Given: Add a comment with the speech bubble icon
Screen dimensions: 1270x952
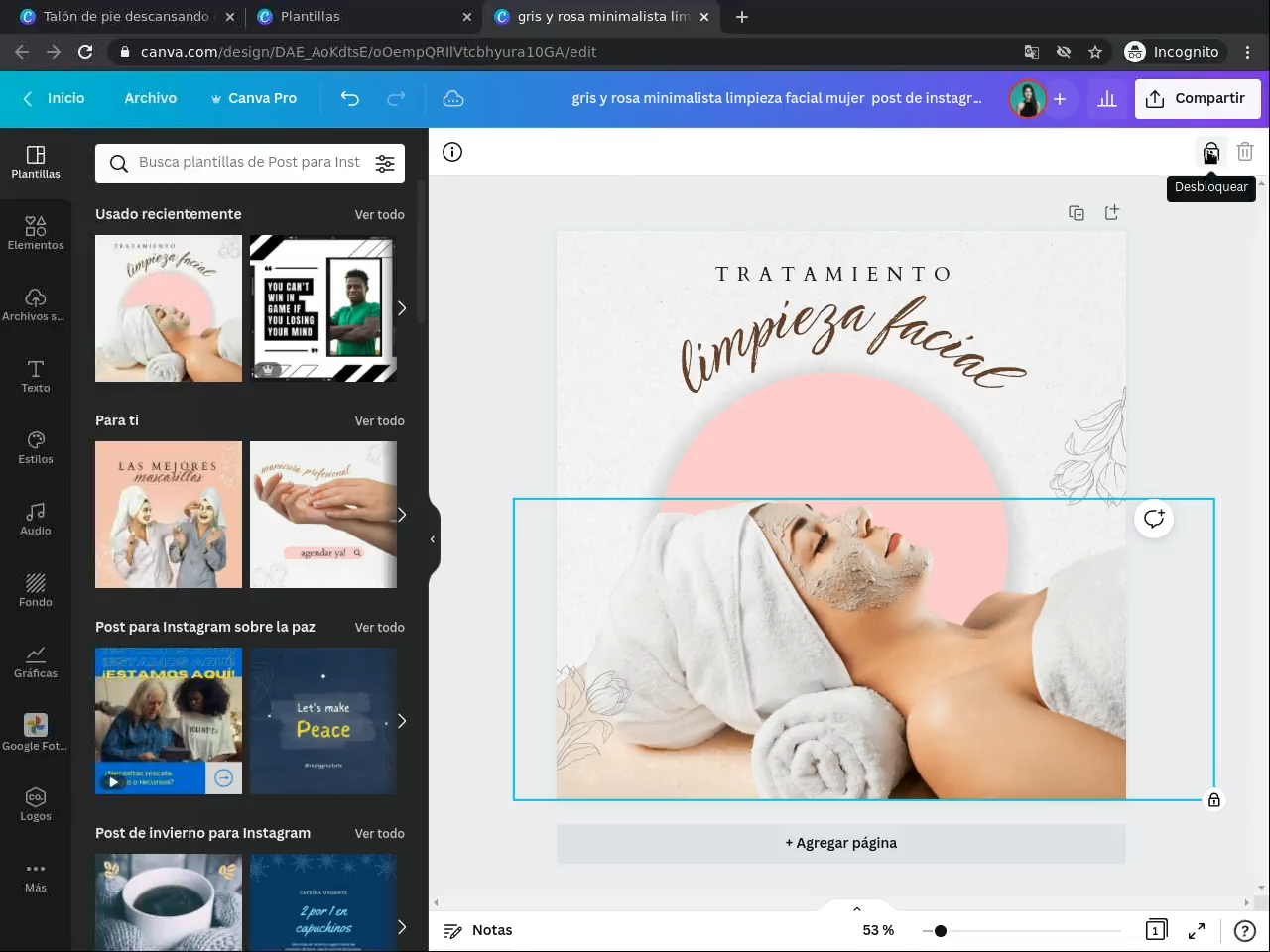Looking at the screenshot, I should tap(1154, 519).
